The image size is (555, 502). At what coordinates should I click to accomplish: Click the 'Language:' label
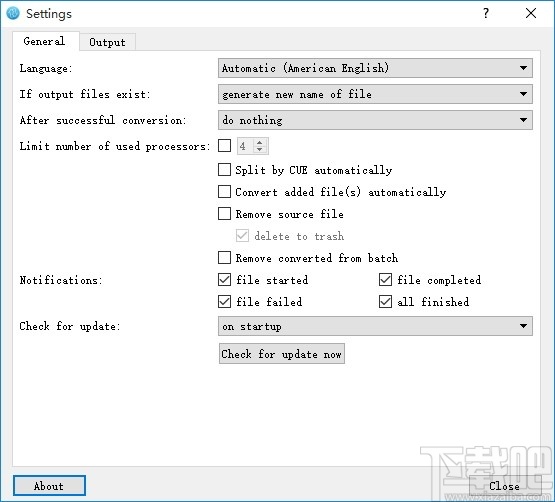[x=46, y=68]
